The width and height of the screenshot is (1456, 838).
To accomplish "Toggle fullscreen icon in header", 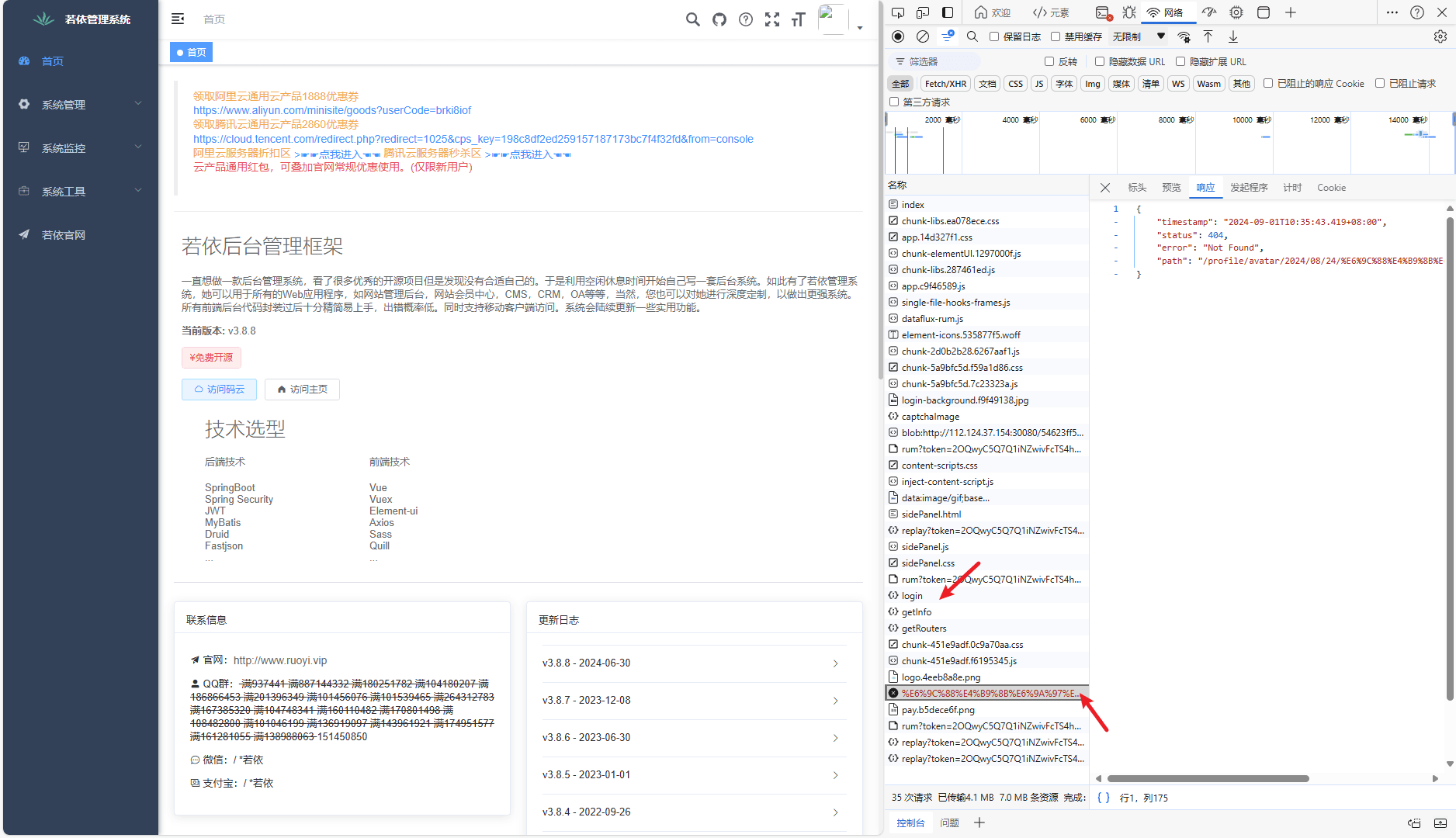I will pos(772,19).
